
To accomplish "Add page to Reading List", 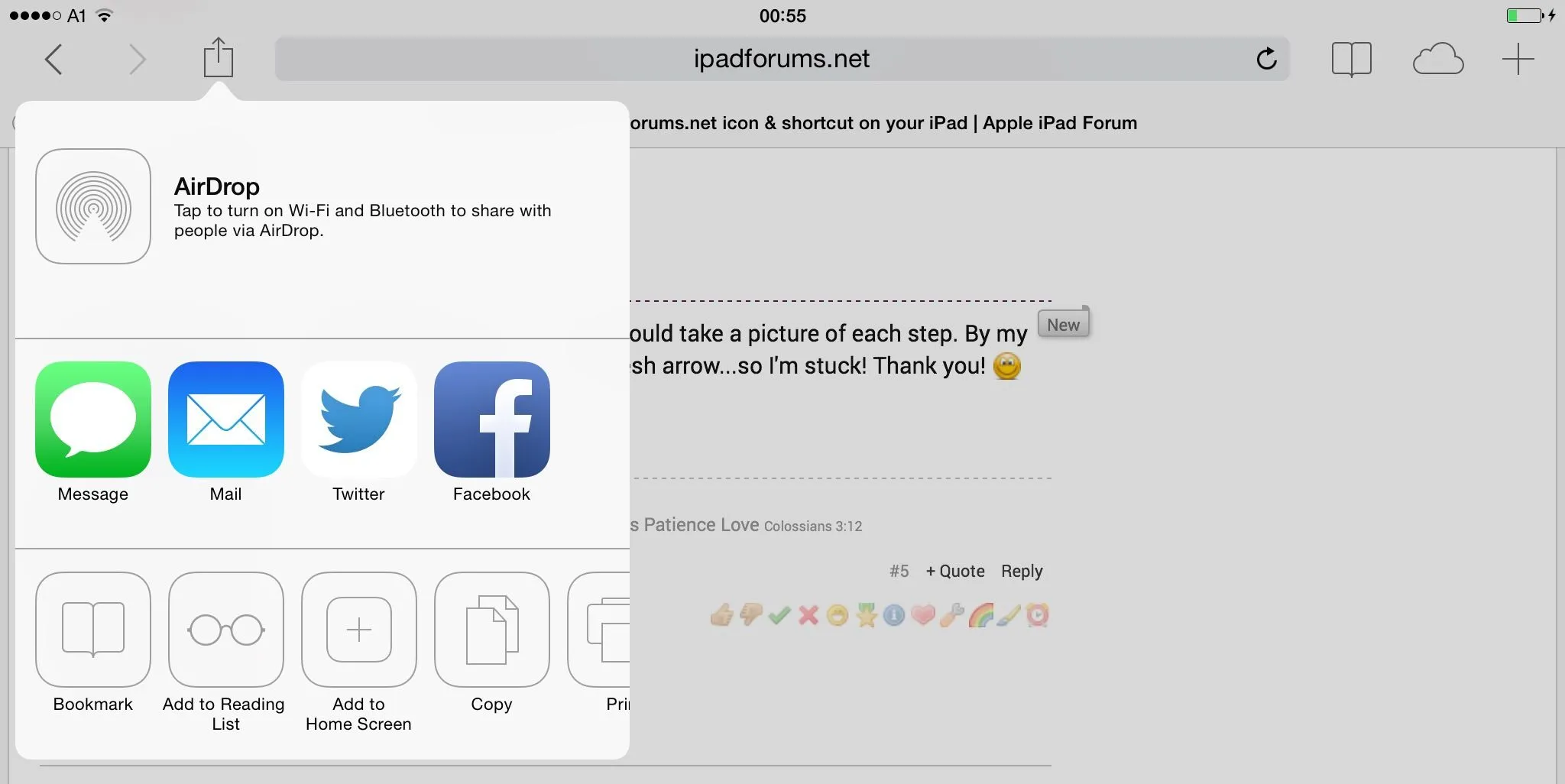I will click(x=226, y=630).
